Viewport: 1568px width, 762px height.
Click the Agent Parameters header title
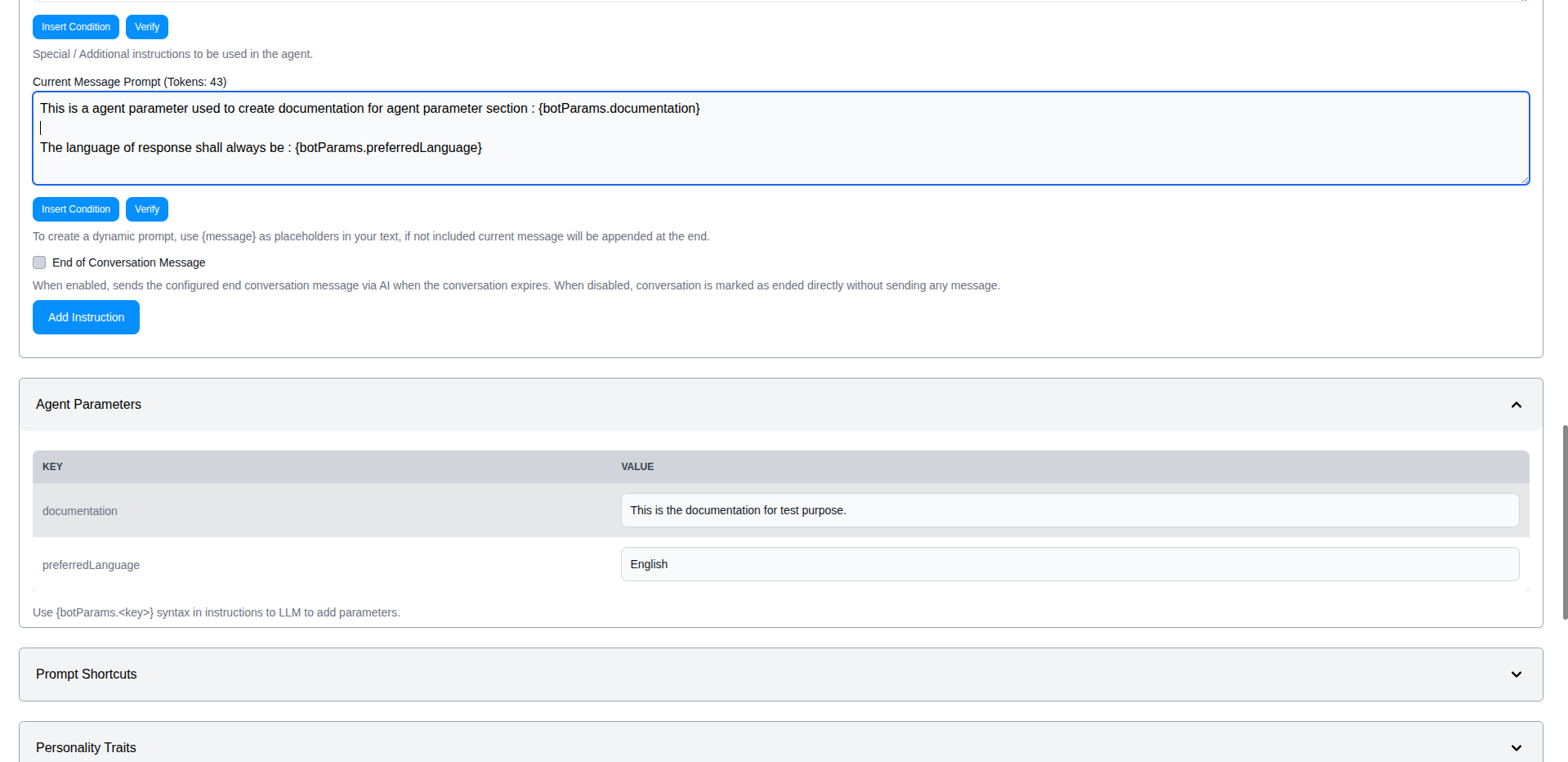tap(88, 405)
